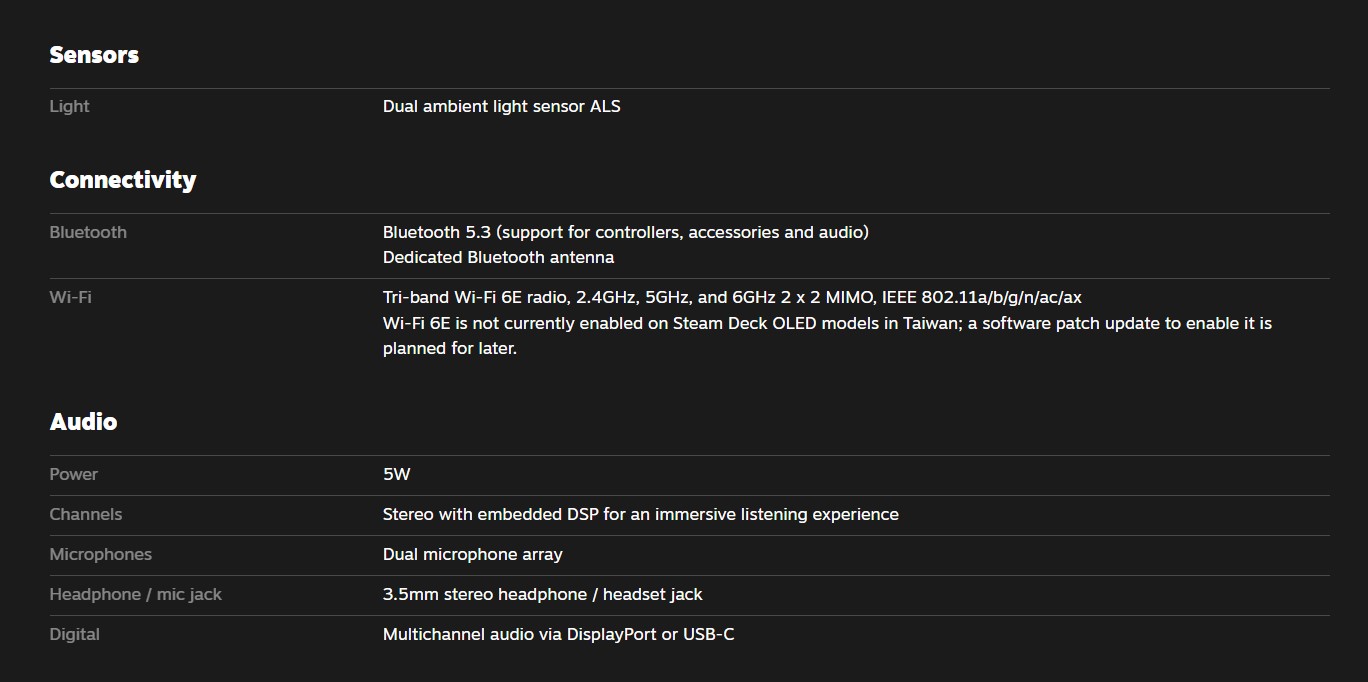Click the Connectivity section heading
This screenshot has width=1368, height=682.
pos(122,180)
